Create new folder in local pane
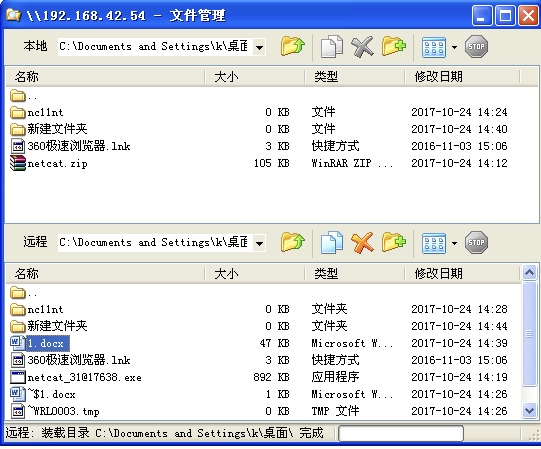This screenshot has width=541, height=449. coord(394,46)
